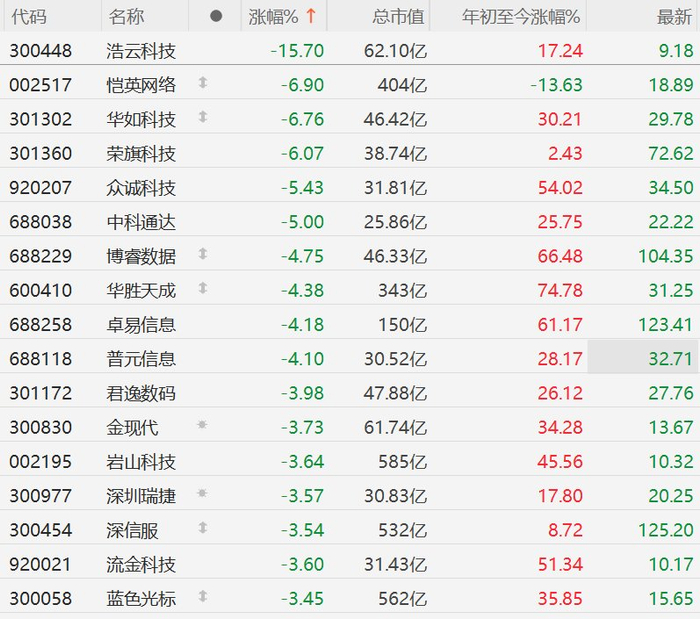Select stock name 众诚科技
This screenshot has height=619, width=700.
[141, 187]
